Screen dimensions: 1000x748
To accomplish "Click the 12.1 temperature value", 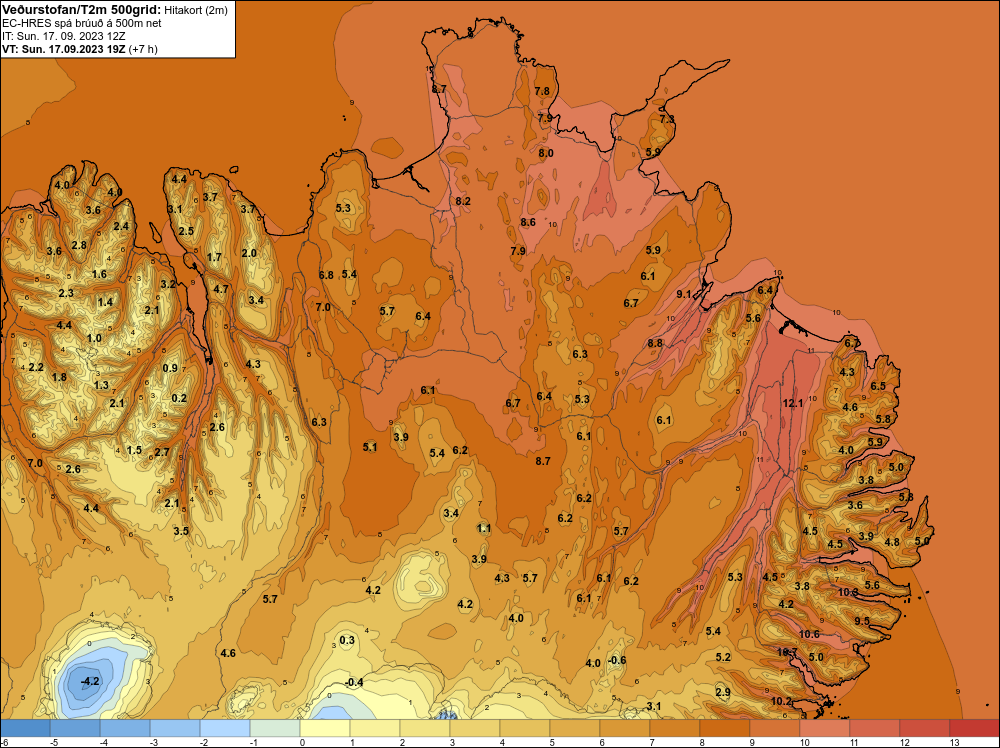I will [793, 403].
